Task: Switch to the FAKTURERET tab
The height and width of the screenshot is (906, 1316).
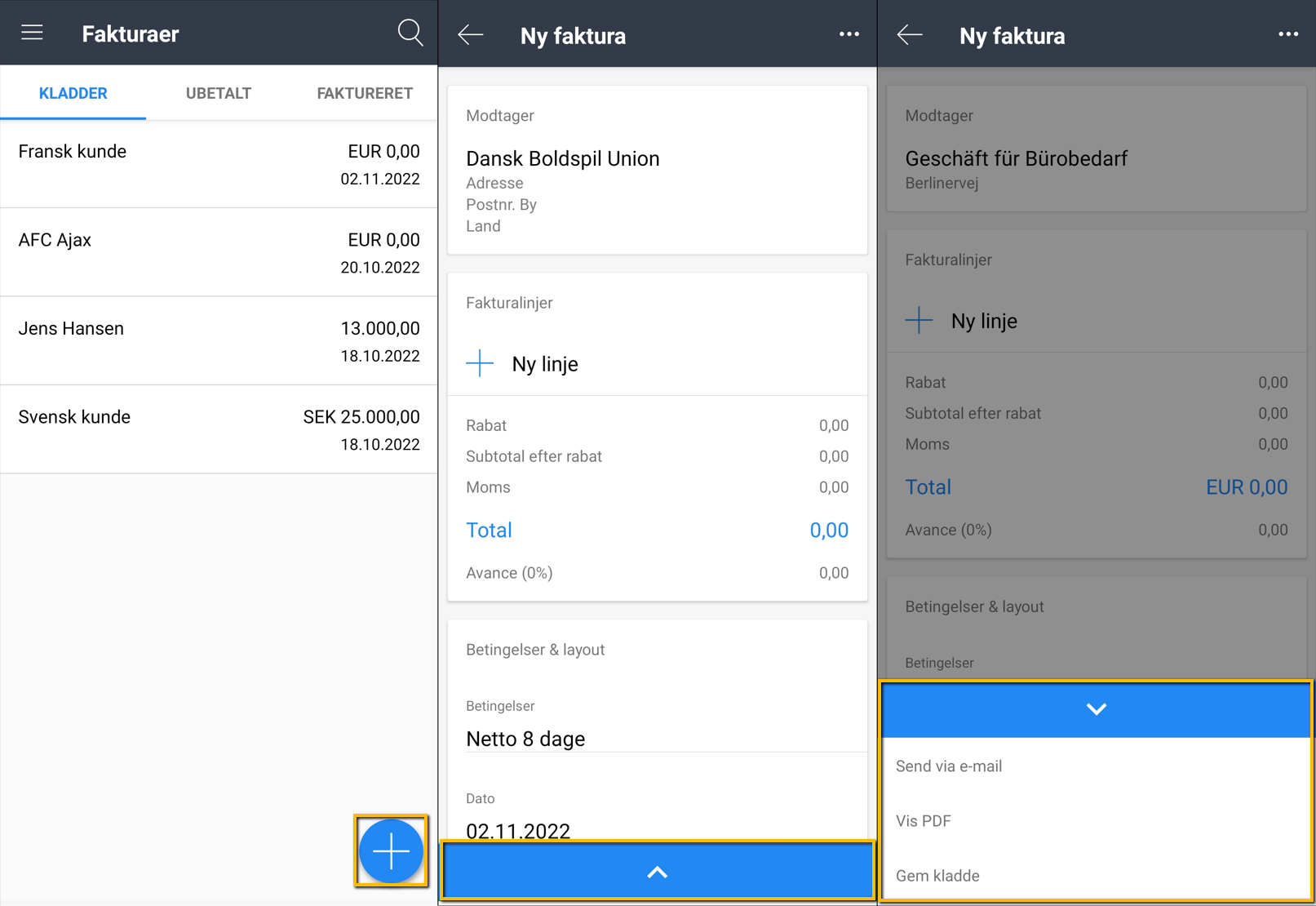Action: (x=364, y=93)
